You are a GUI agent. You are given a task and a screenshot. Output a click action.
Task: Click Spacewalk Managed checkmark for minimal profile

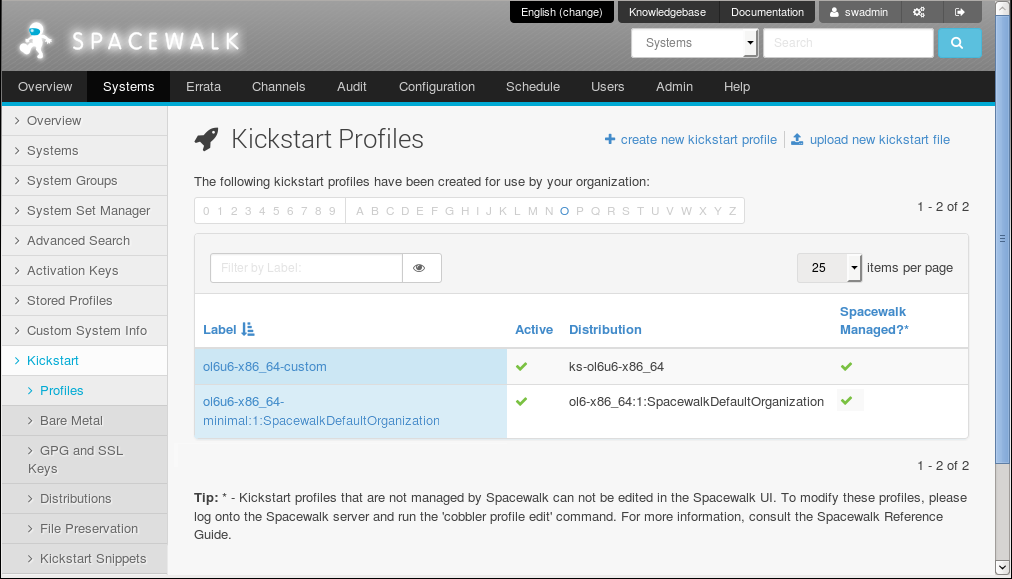click(x=846, y=401)
